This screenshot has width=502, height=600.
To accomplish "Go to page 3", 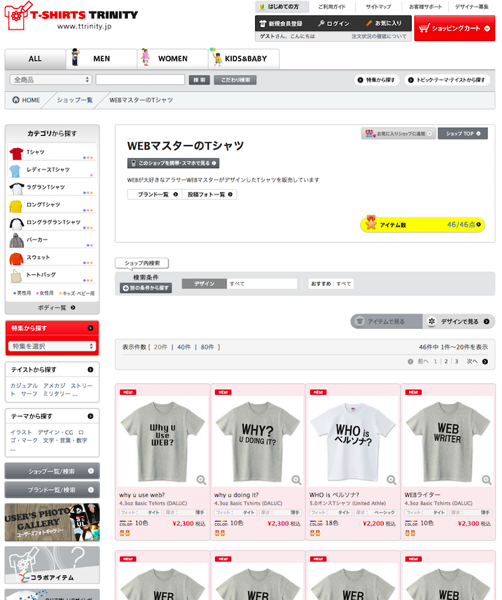I will [x=456, y=361].
